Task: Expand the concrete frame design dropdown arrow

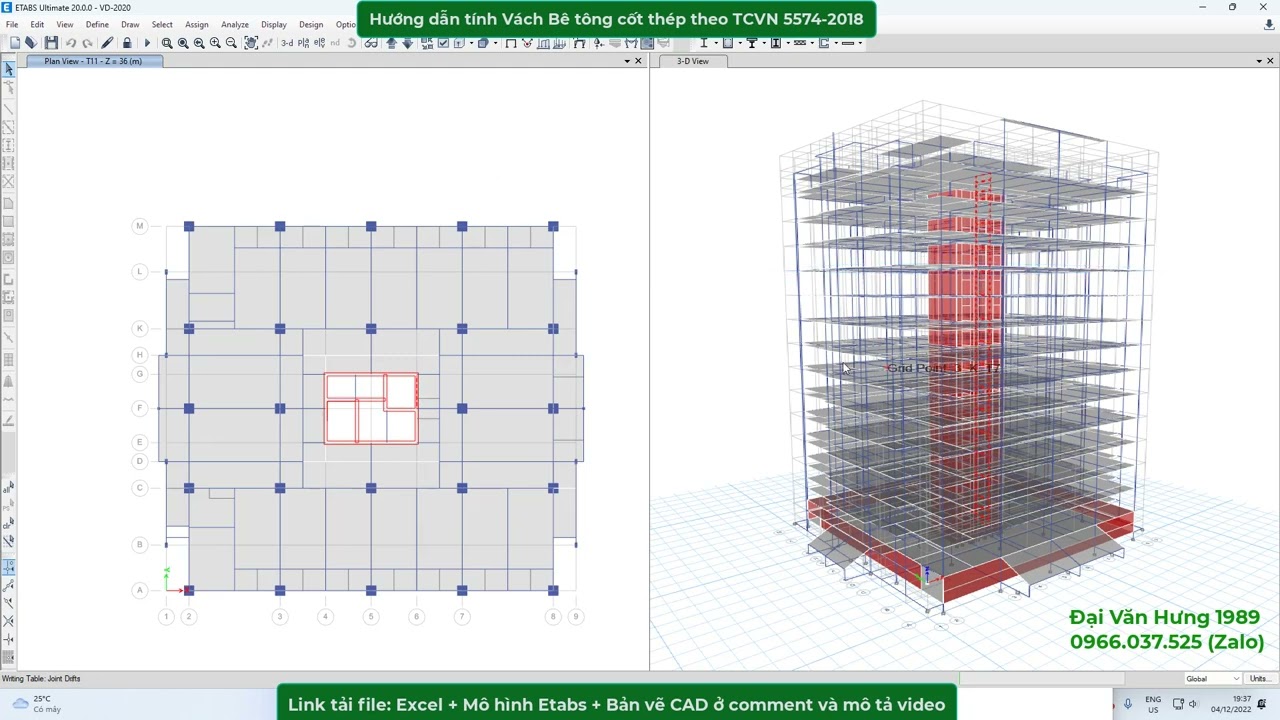Action: point(740,43)
